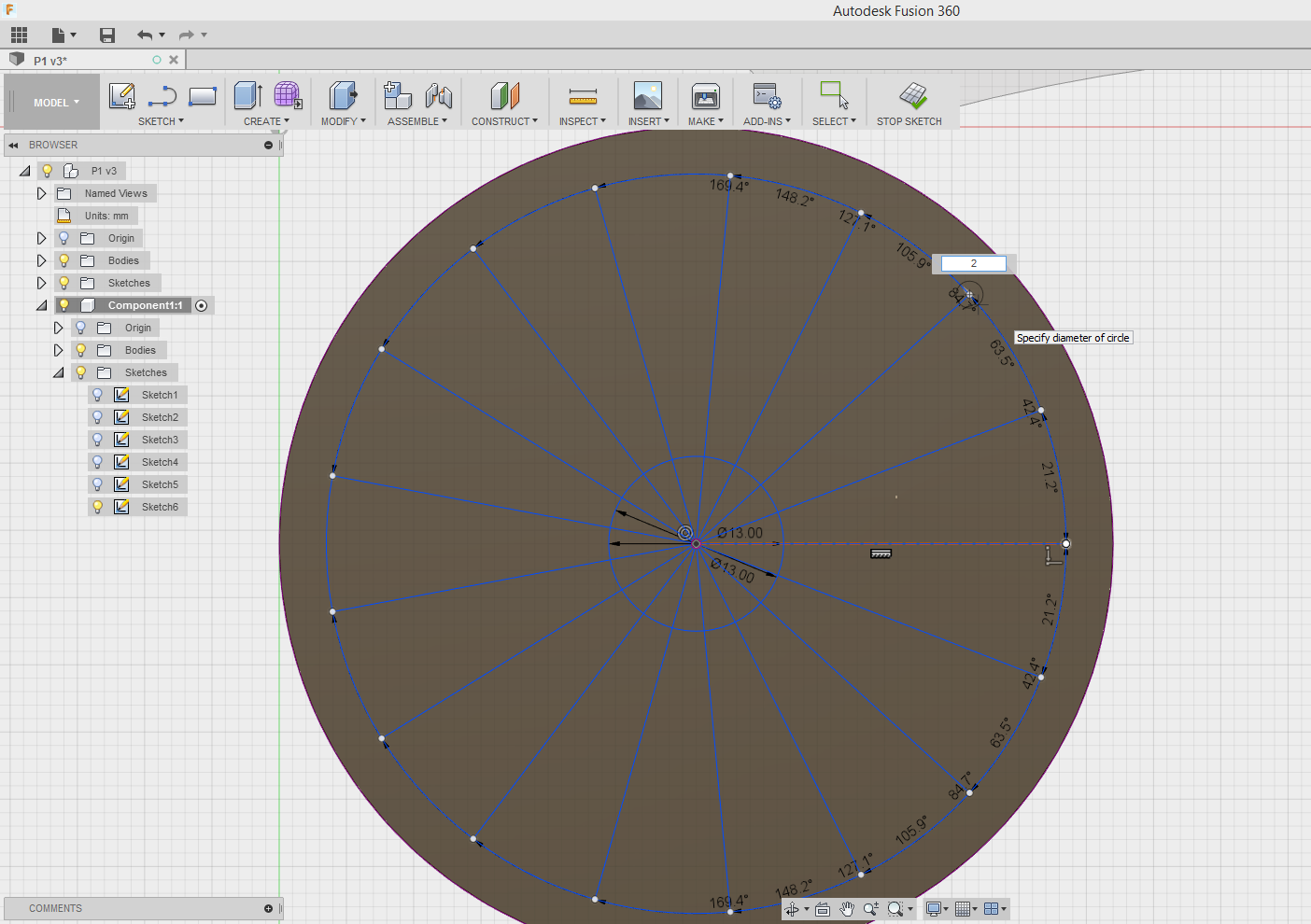Toggle visibility bulb of Component1:1
Screen dimensions: 1311x924
pyautogui.click(x=64, y=305)
